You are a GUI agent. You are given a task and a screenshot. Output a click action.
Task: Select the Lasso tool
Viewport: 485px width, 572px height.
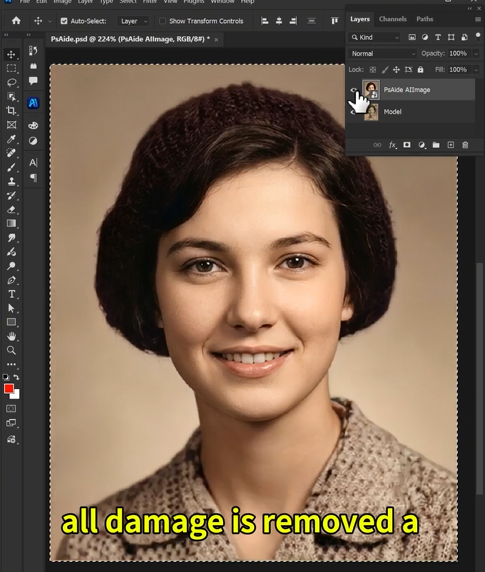coord(11,82)
